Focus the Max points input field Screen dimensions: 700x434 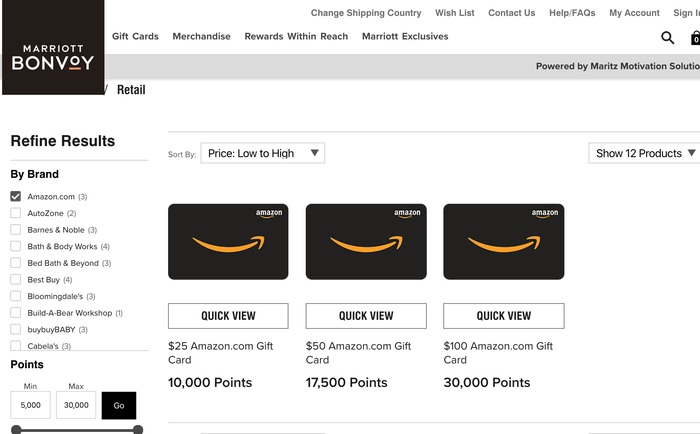[x=76, y=405]
